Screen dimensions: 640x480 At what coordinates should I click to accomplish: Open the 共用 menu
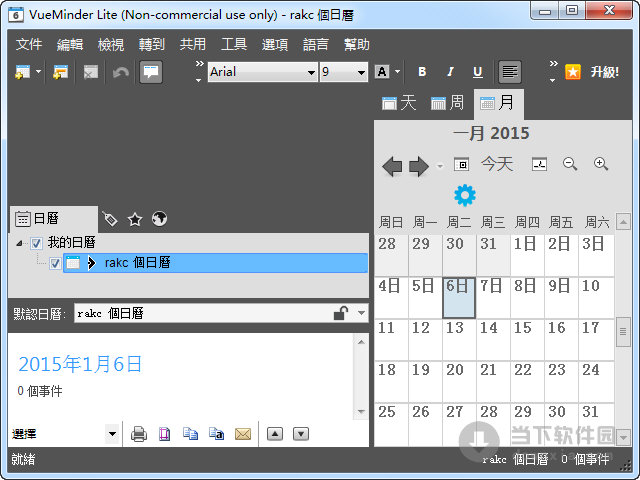[x=193, y=44]
